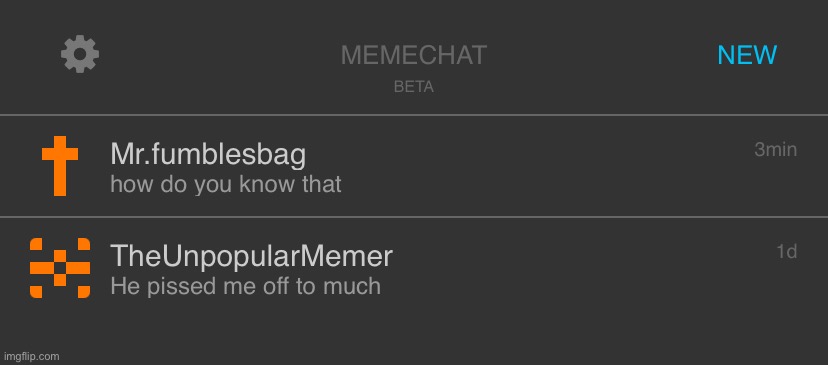Open settings via the gear icon
This screenshot has width=828, height=365.
click(x=80, y=54)
